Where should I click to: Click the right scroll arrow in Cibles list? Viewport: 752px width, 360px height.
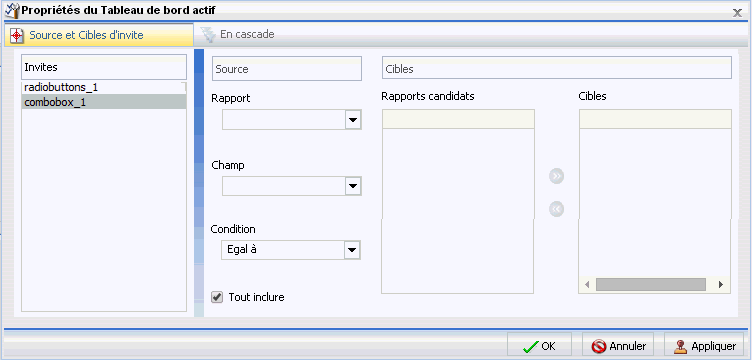click(x=720, y=284)
